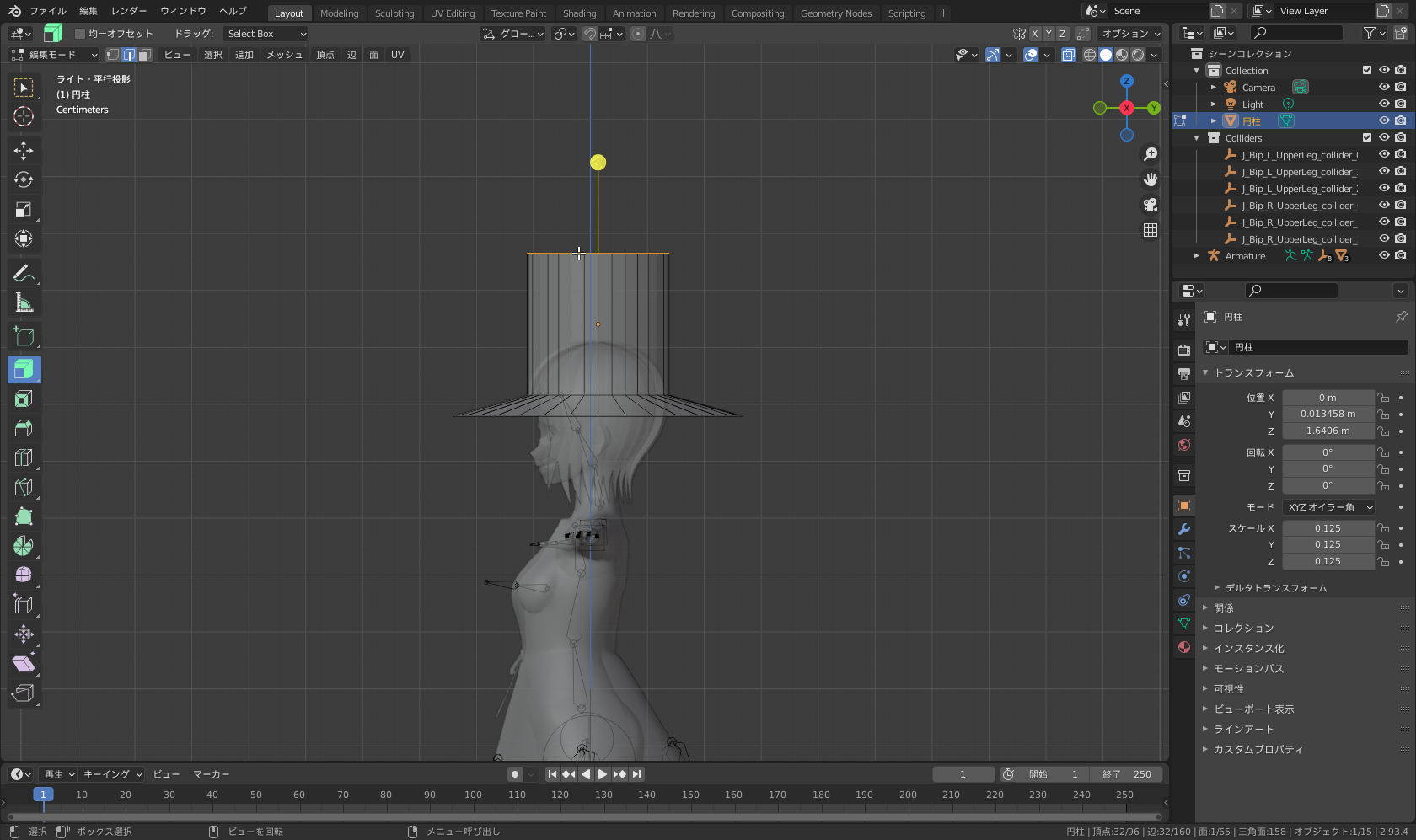This screenshot has height=840, width=1416.
Task: Select the 3D Cursor tool
Action: pyautogui.click(x=24, y=116)
